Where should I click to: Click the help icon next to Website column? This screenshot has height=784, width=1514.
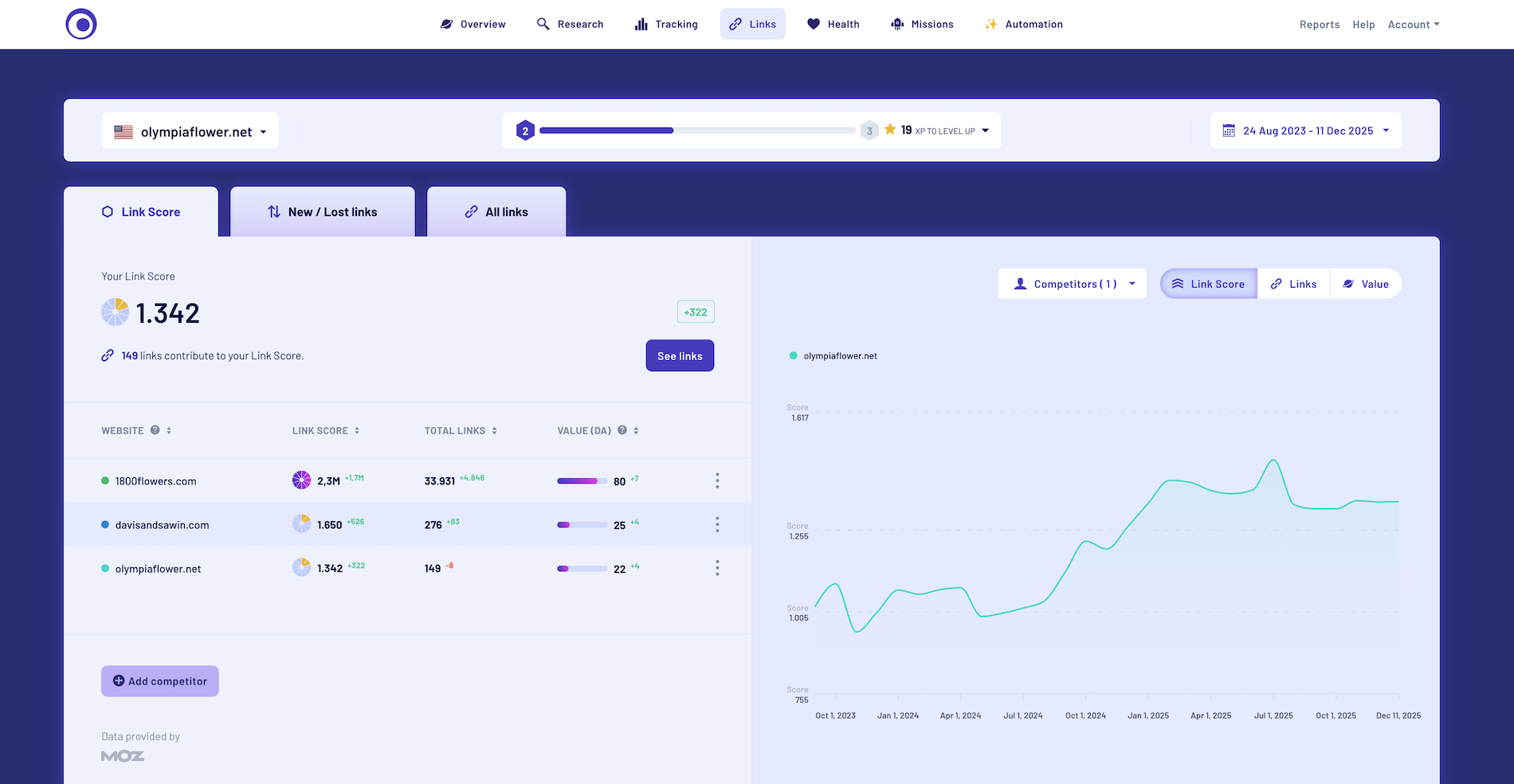155,430
